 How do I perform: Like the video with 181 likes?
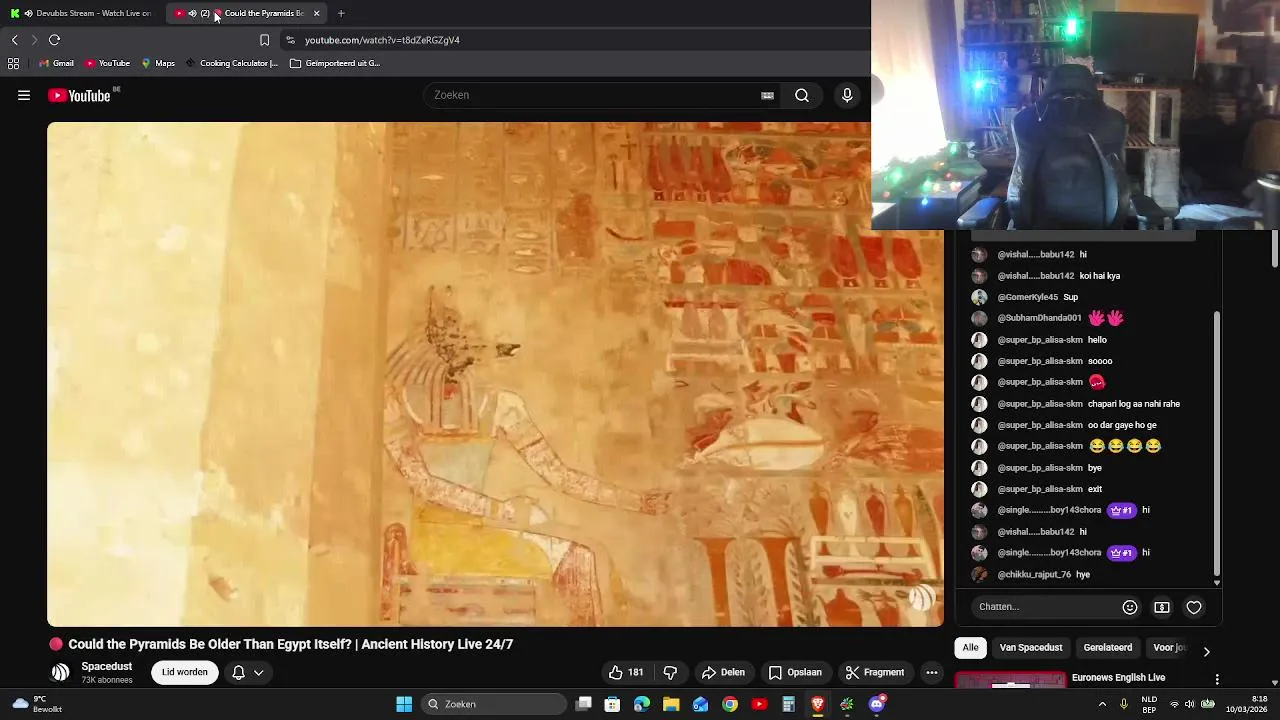tap(626, 672)
